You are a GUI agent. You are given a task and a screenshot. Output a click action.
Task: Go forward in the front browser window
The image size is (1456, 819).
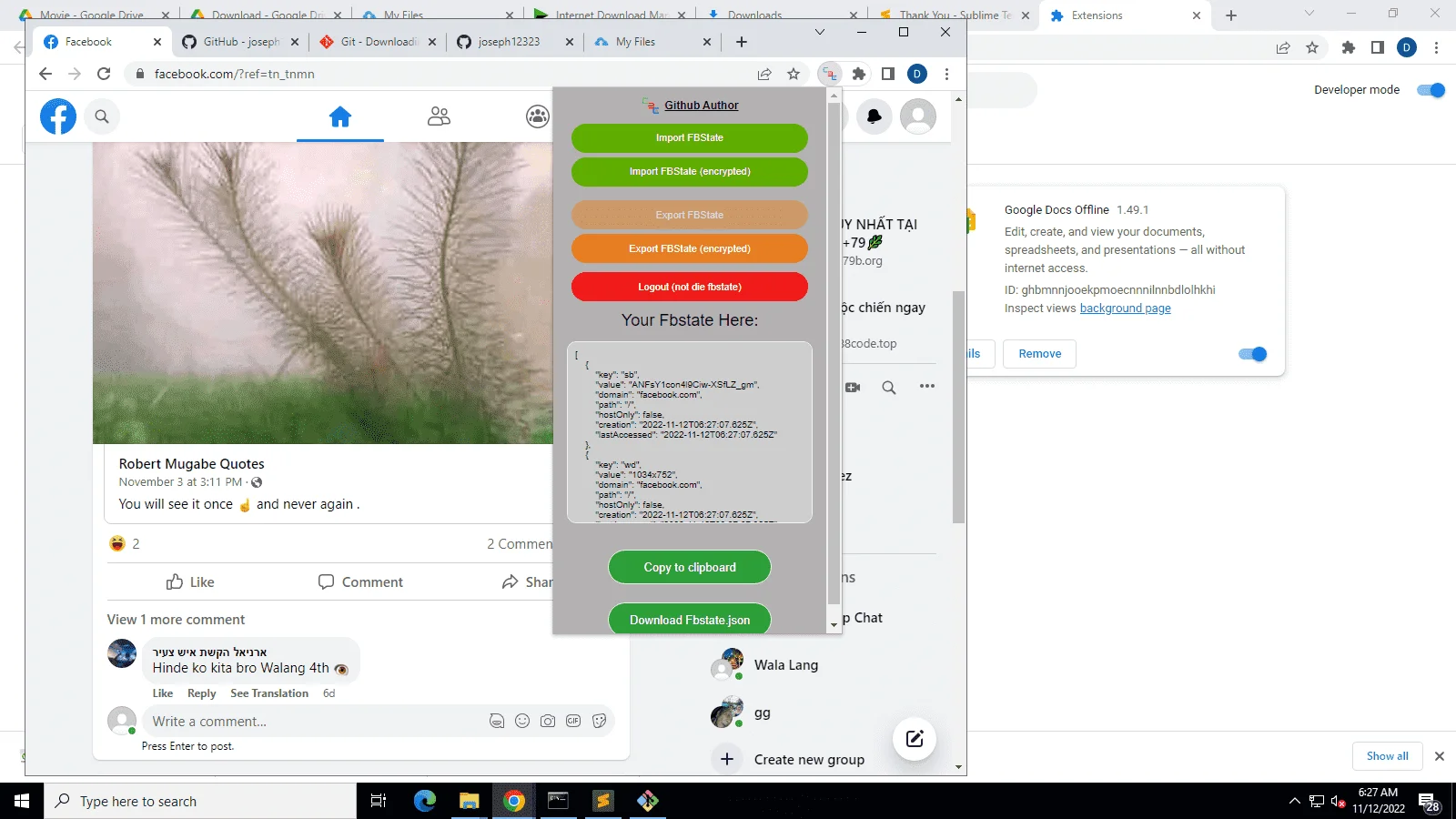(x=75, y=74)
